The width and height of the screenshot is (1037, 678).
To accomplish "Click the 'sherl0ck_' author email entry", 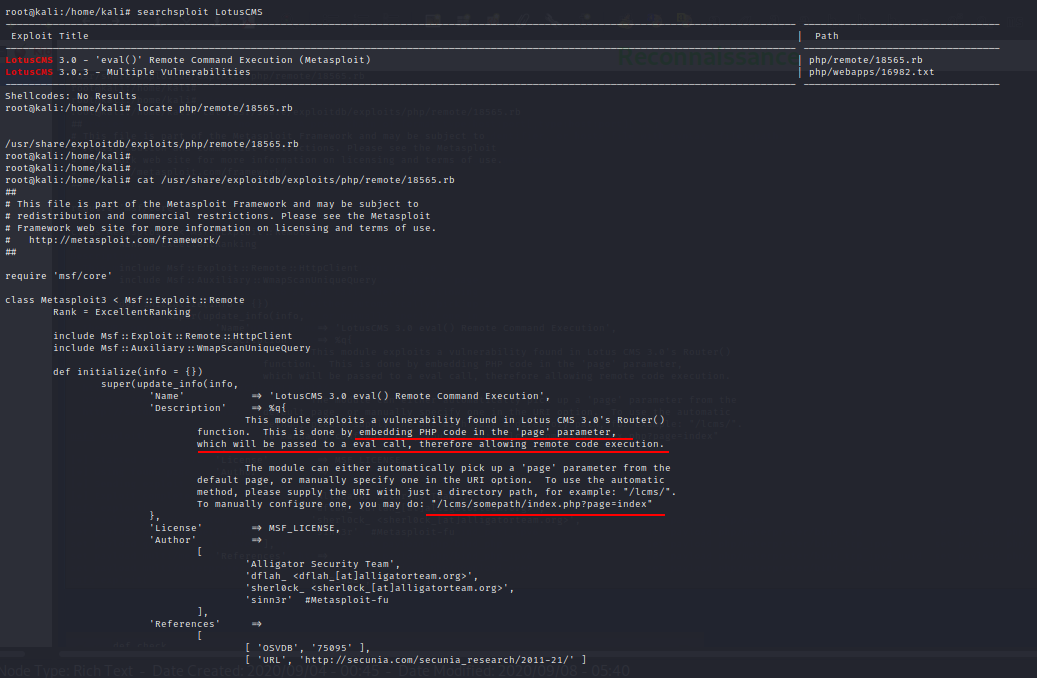I will click(x=380, y=587).
